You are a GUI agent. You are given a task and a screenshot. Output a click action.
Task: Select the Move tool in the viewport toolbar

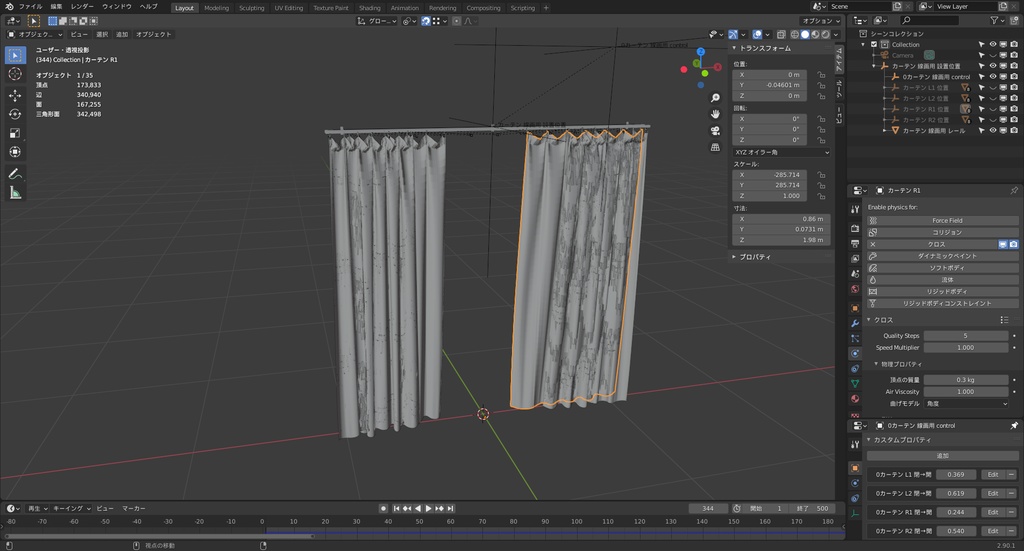15,95
